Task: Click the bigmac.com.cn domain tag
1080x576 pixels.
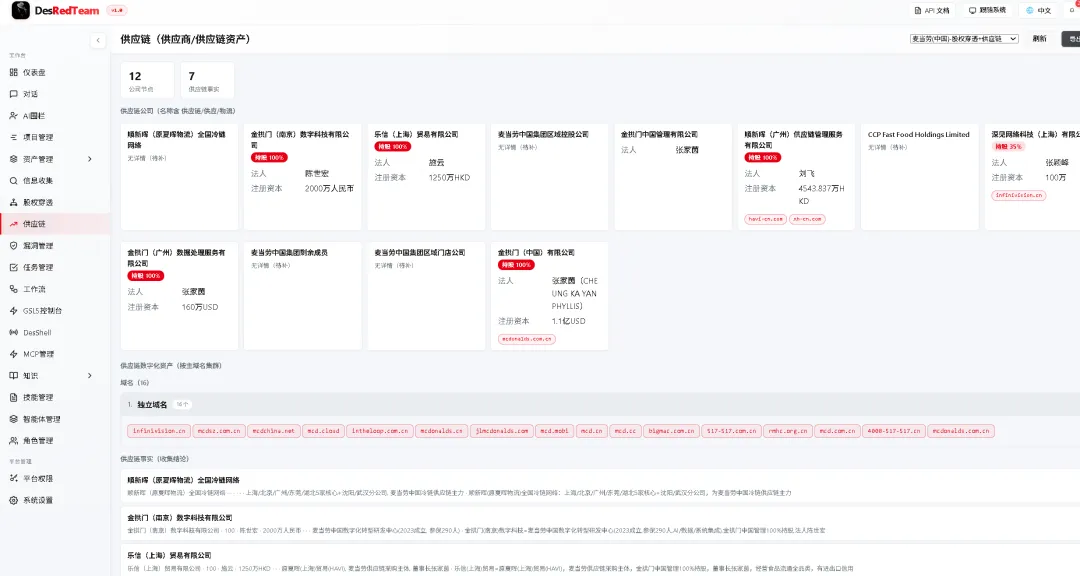Action: click(x=672, y=431)
